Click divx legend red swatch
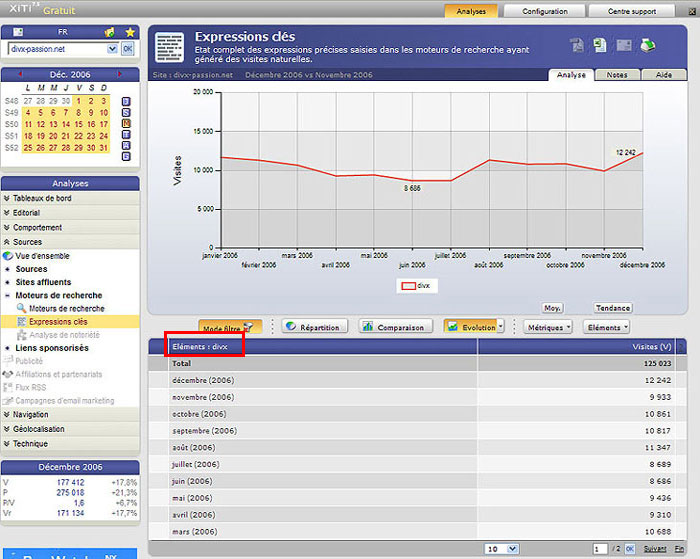Screen dimensions: 700x559 point(408,286)
